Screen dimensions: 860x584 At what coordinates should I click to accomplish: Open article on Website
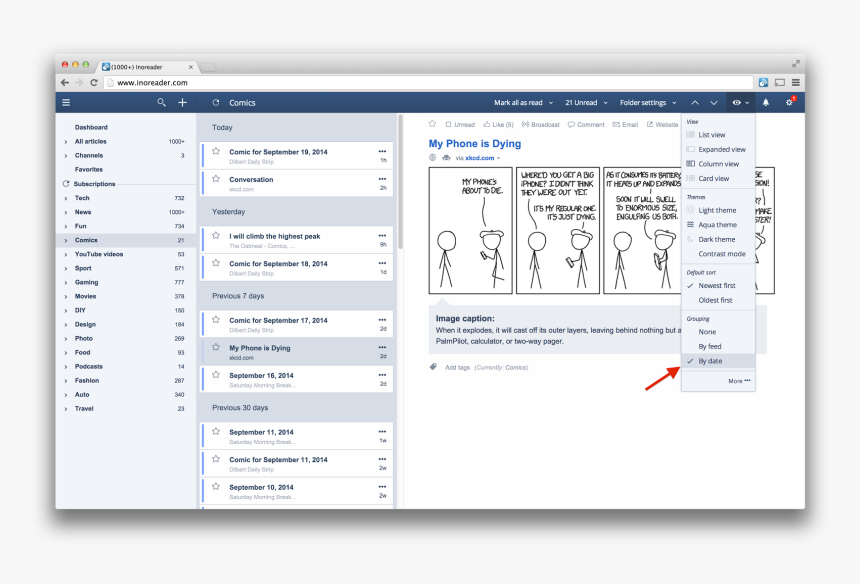662,124
